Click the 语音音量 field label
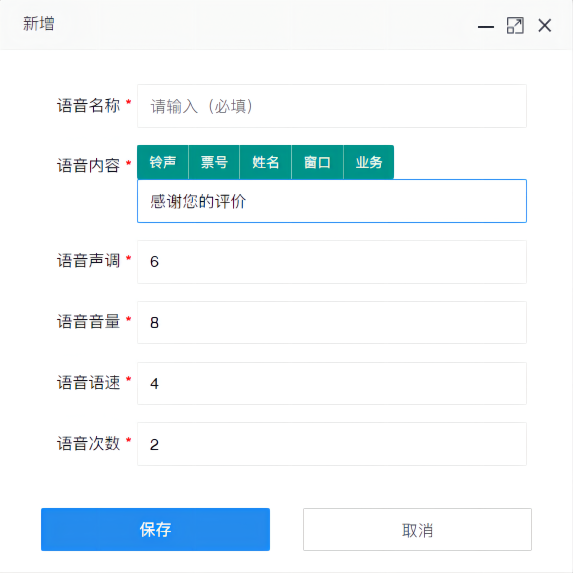 point(88,322)
